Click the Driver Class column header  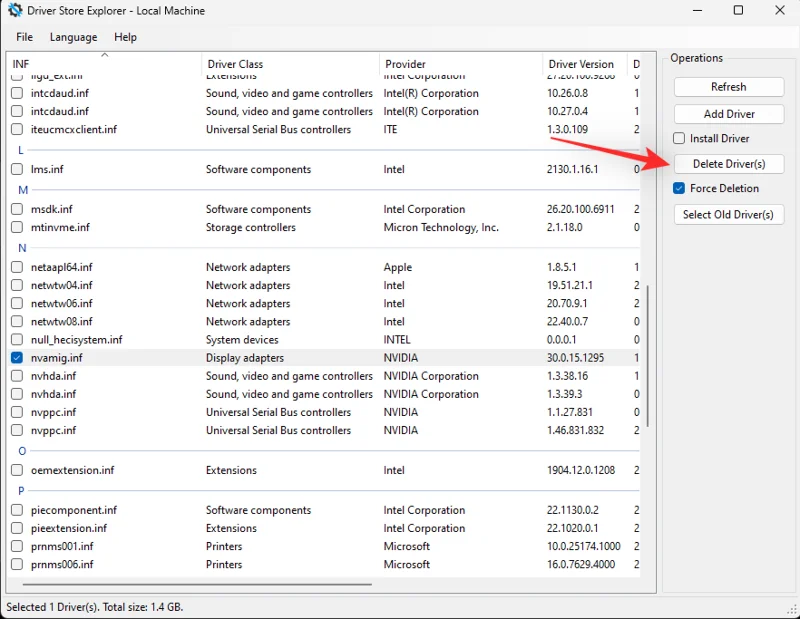pyautogui.click(x=235, y=63)
